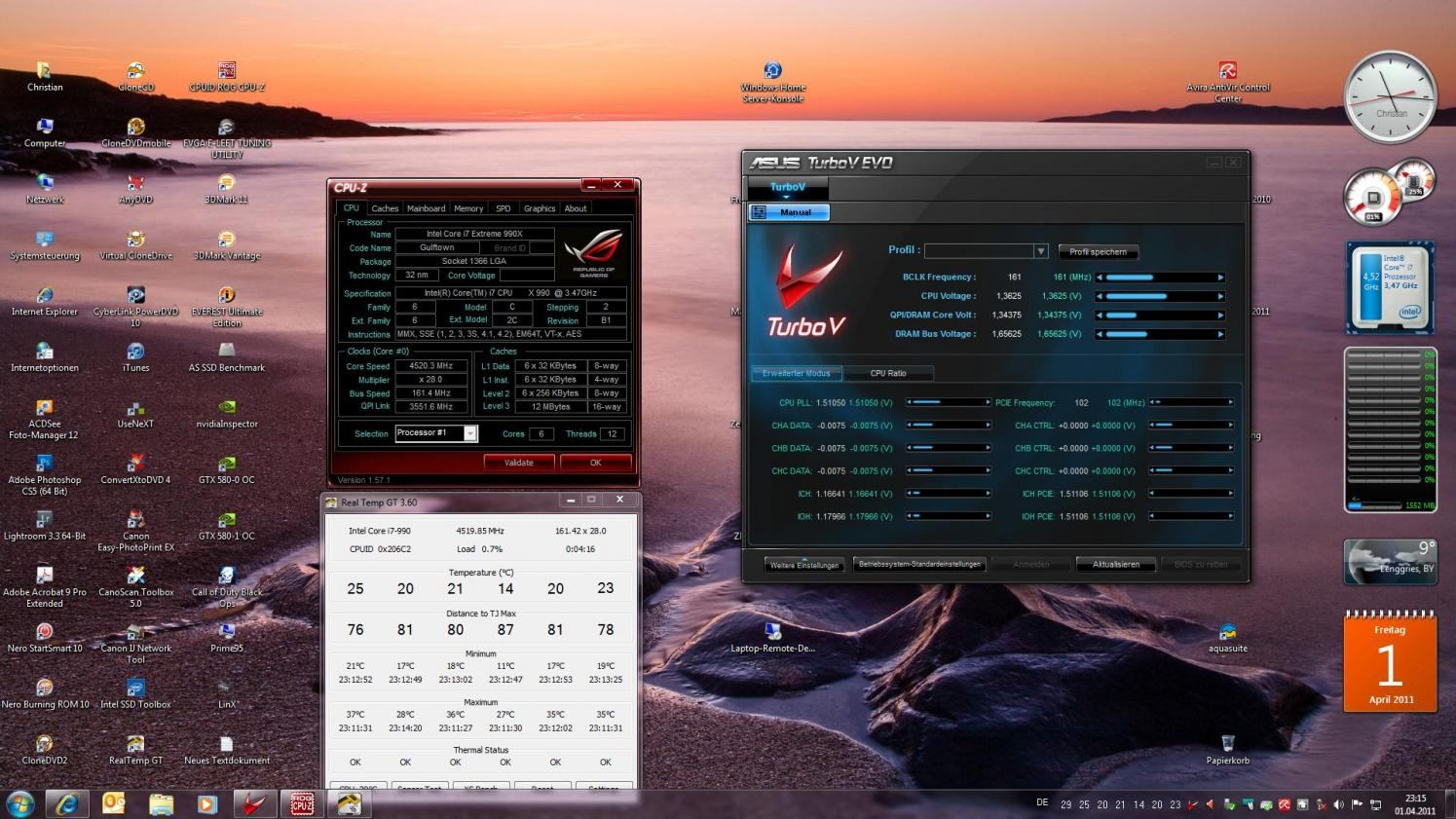This screenshot has height=819, width=1456.
Task: Open the aquasuite desktop icon
Action: tap(1227, 638)
